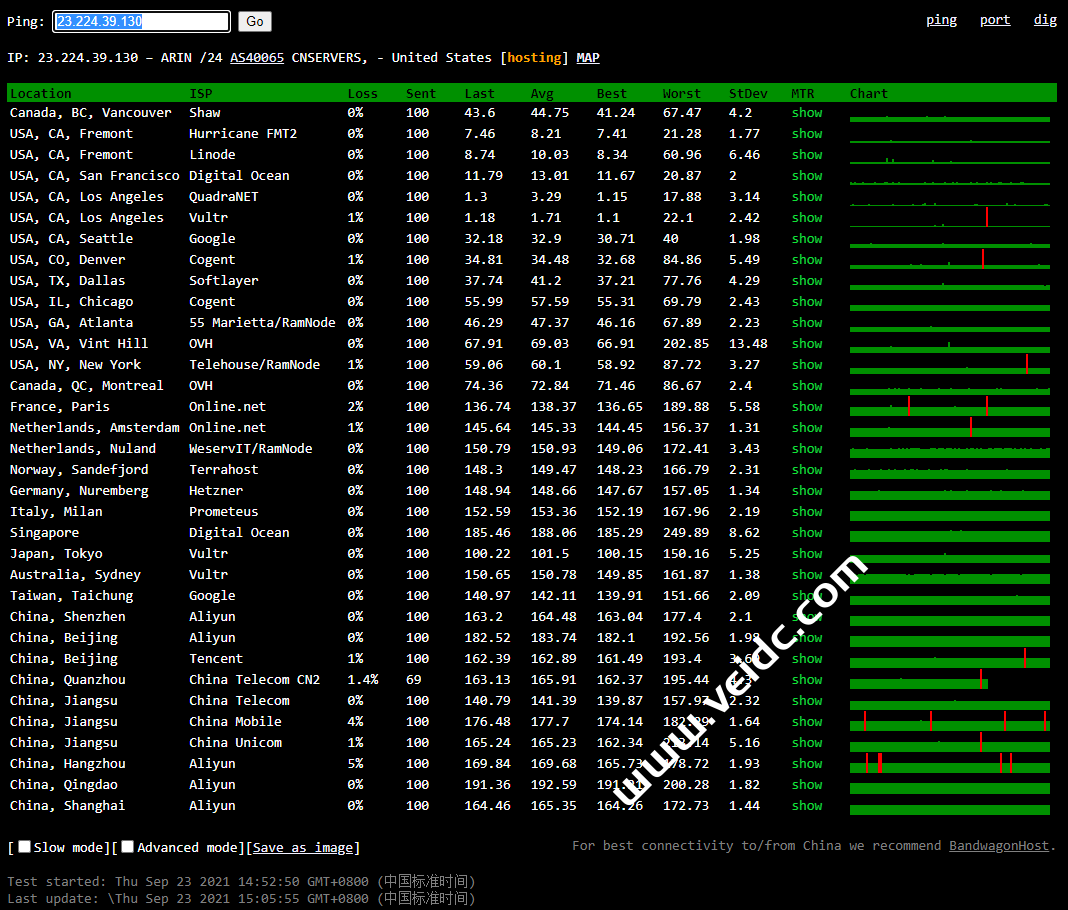Open the dig tool link

pyautogui.click(x=1045, y=20)
